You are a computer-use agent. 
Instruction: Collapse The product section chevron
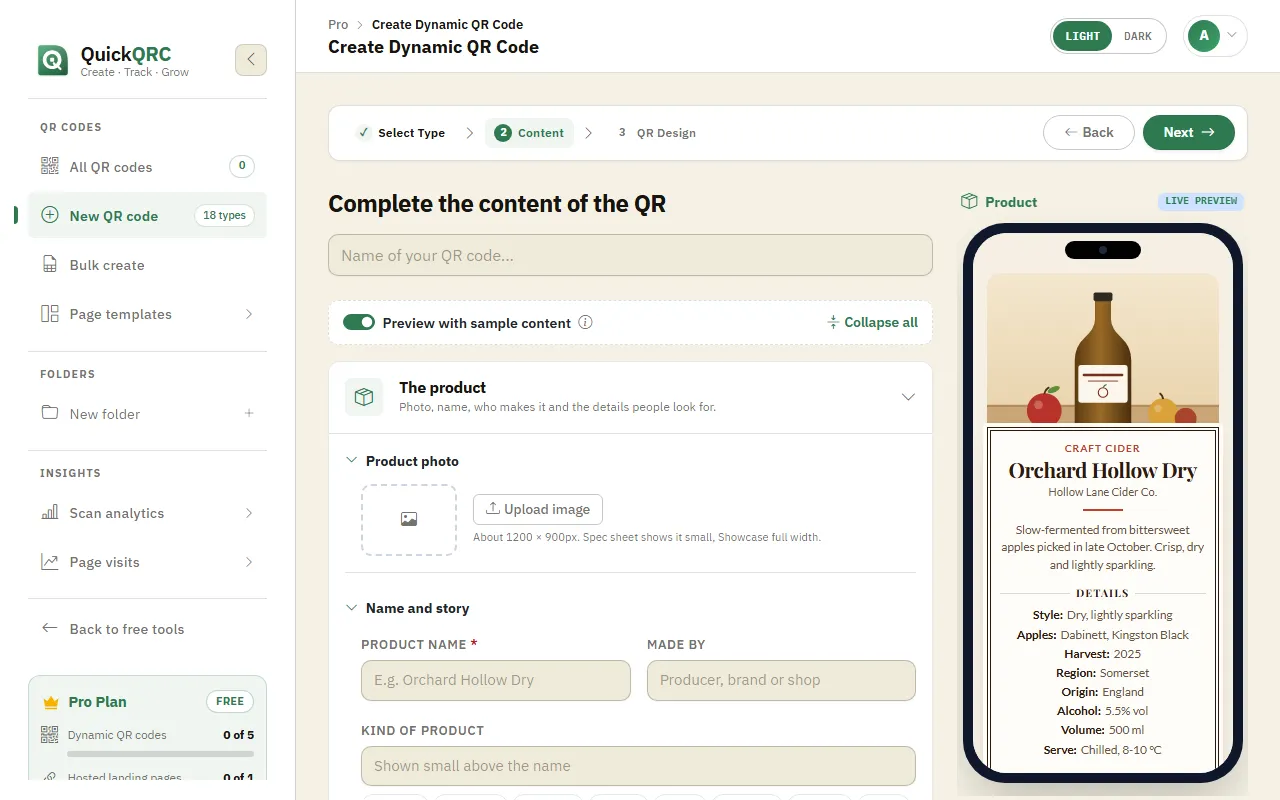(x=908, y=397)
